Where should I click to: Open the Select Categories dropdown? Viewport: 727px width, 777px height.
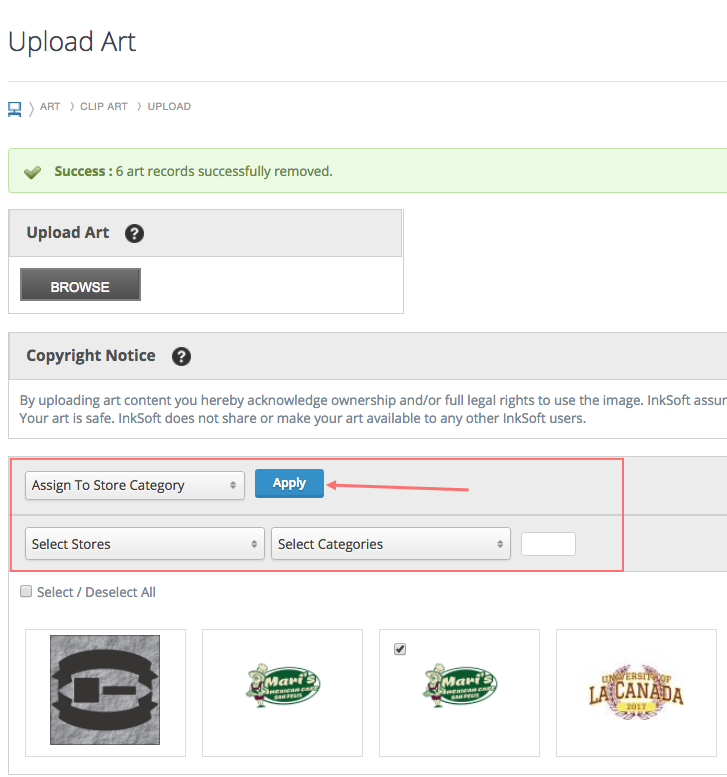pyautogui.click(x=391, y=544)
